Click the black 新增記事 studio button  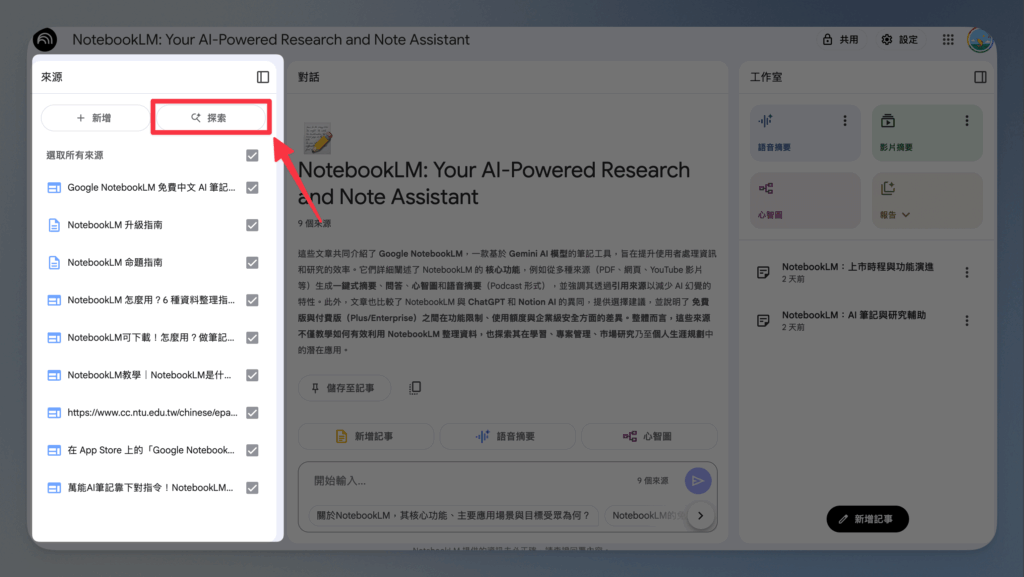[867, 519]
